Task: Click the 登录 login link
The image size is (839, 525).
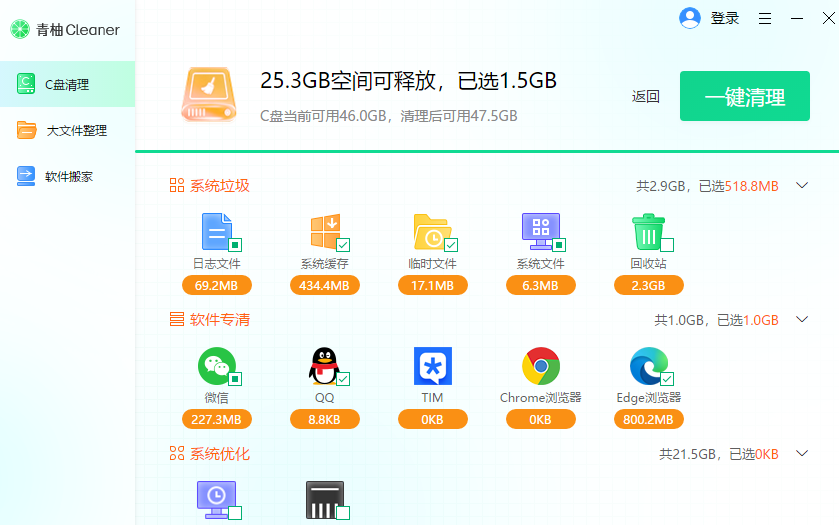Action: (724, 18)
